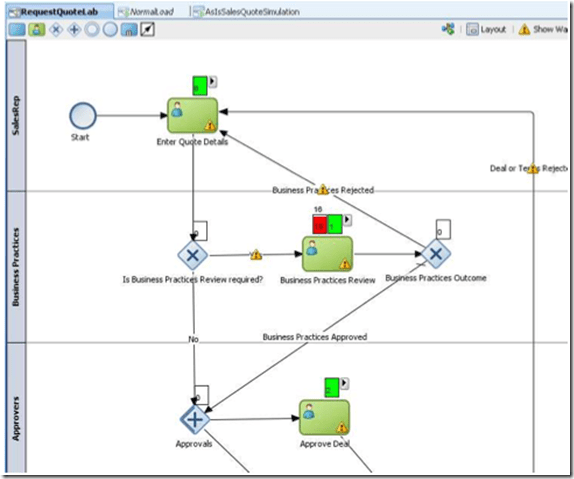
Task: Click the 'Business Practices Review' task label
Action: (328, 280)
